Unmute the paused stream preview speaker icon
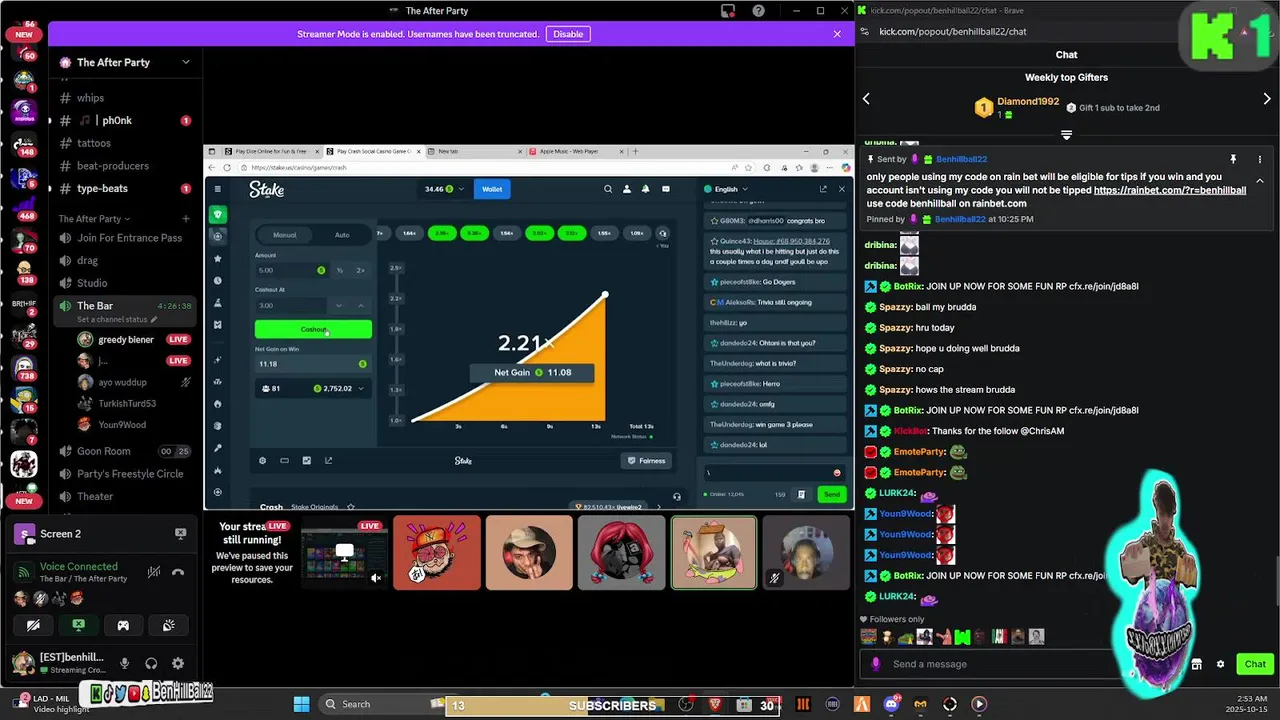 click(x=376, y=577)
